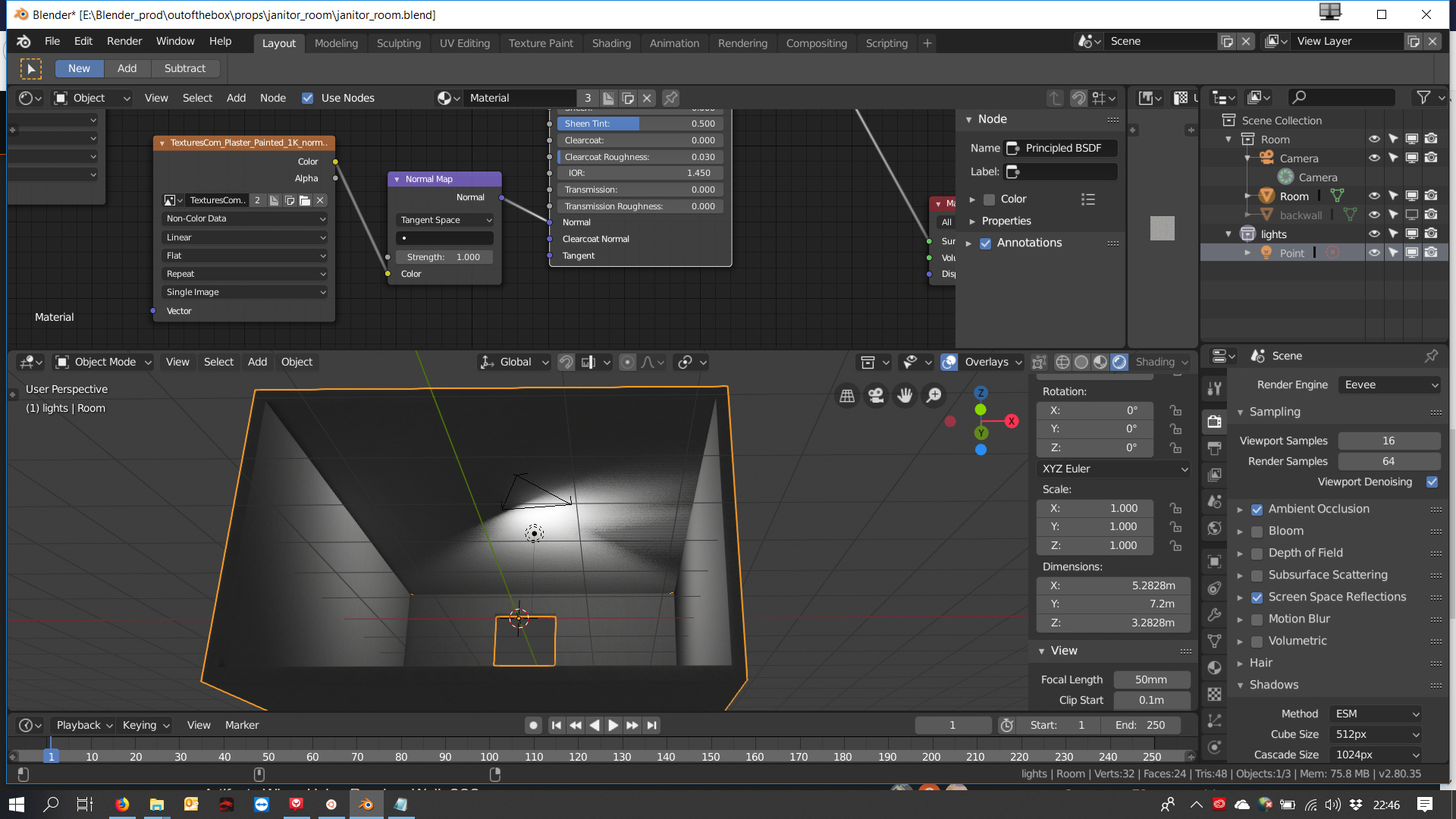
Task: Click the Z axis on navigation gizmo
Action: pos(981,393)
